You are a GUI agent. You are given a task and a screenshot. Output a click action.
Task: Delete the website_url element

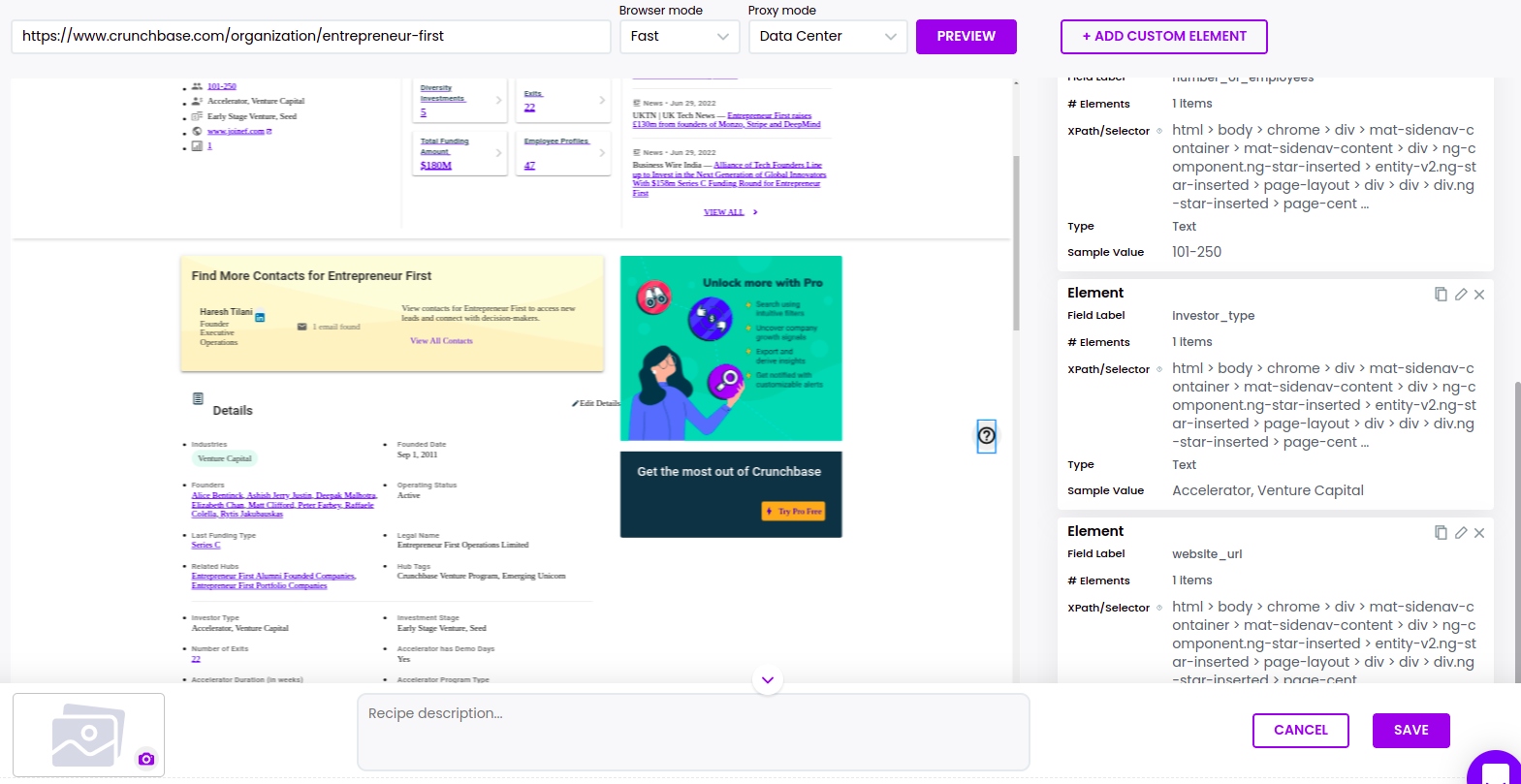(x=1479, y=533)
